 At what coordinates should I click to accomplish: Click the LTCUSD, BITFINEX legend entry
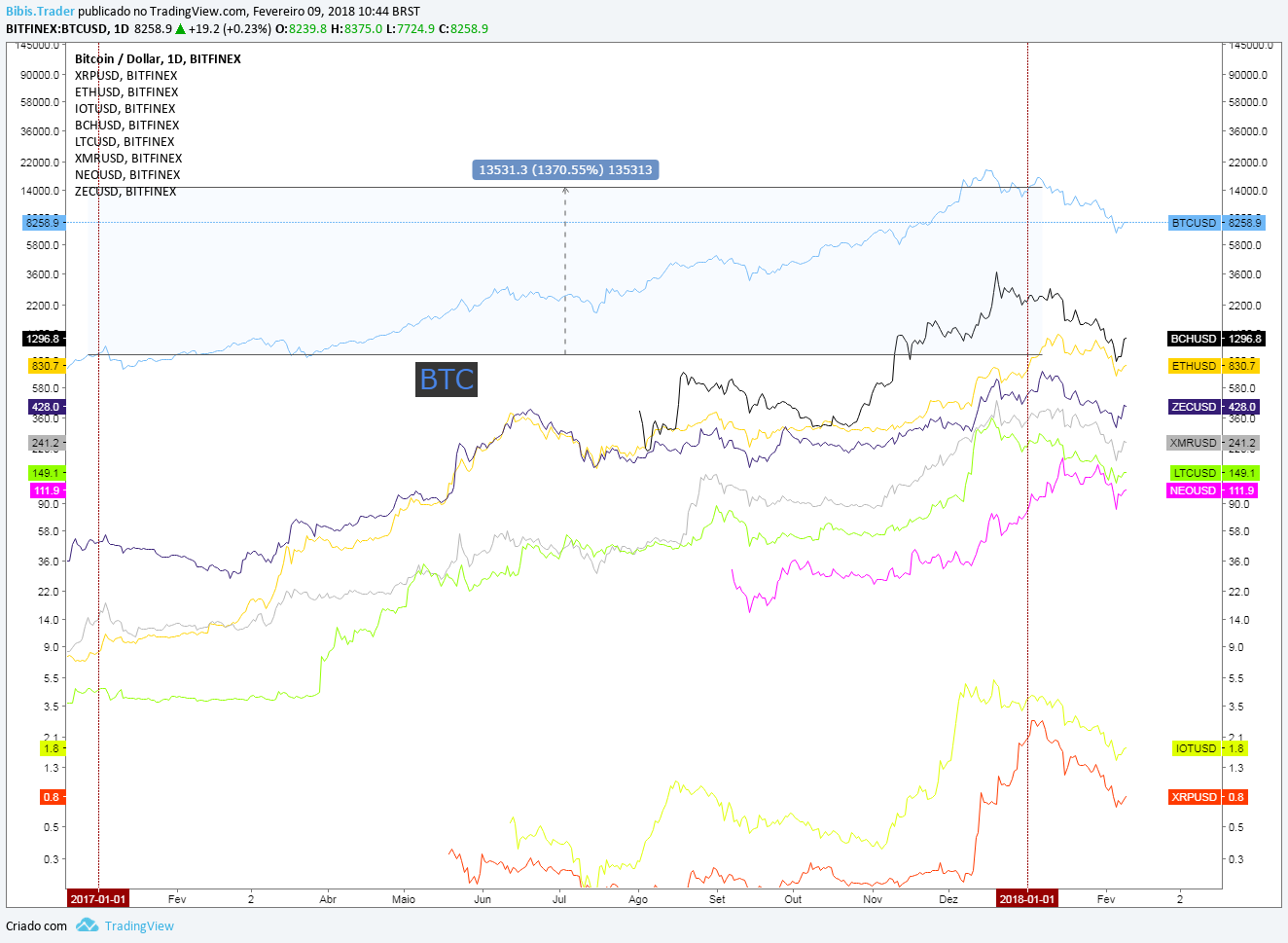[x=125, y=142]
